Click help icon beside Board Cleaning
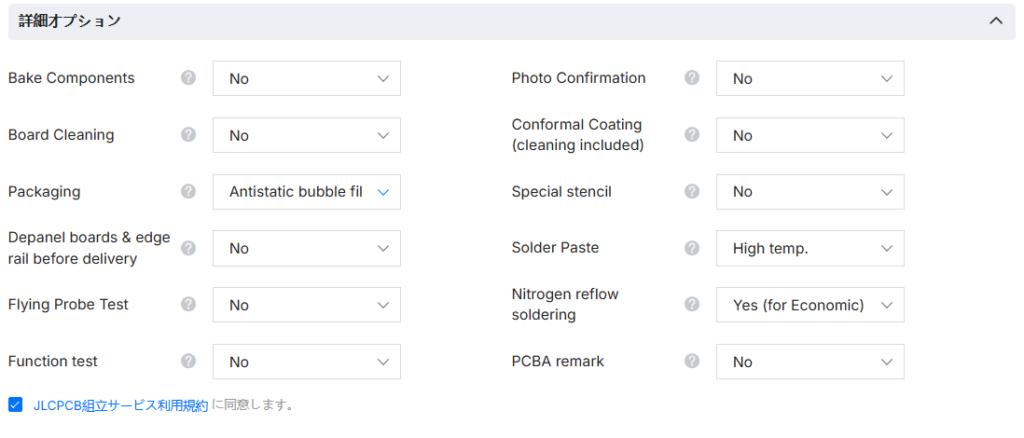The height and width of the screenshot is (438, 1024). click(x=188, y=135)
